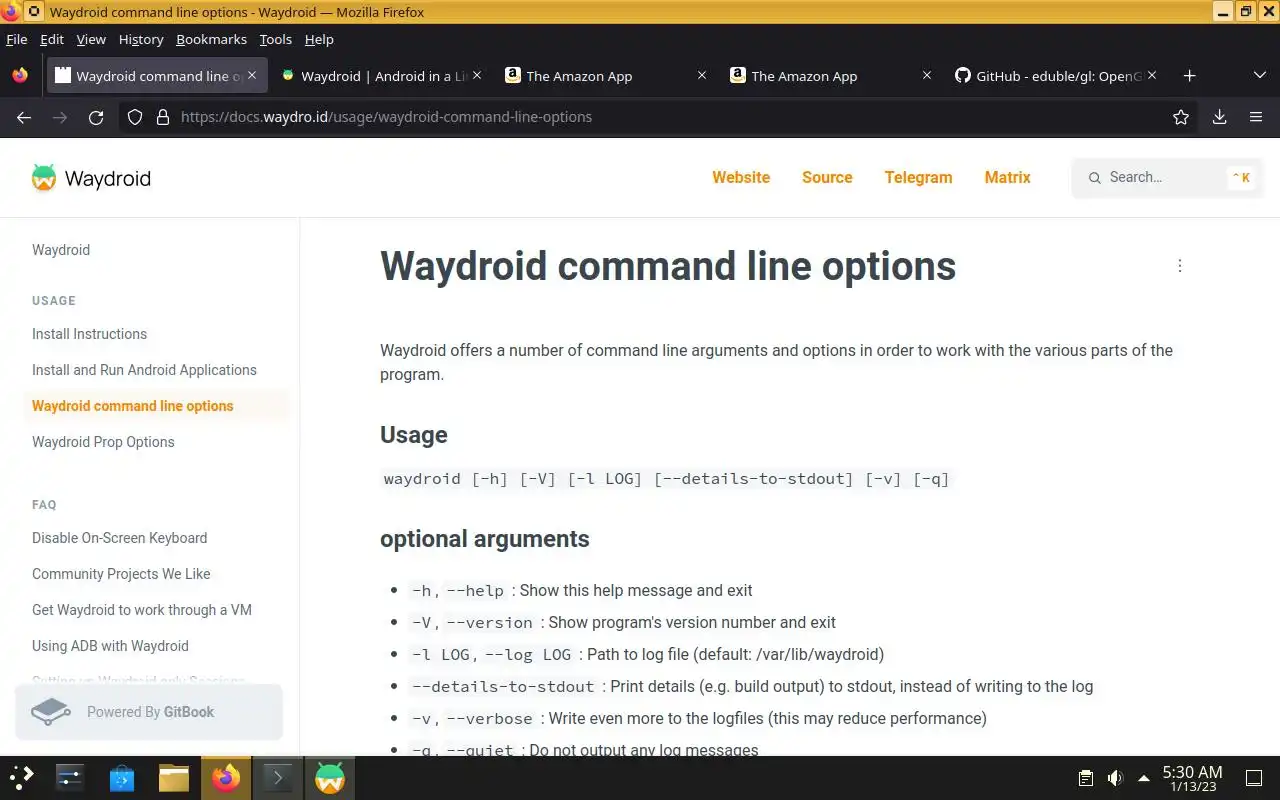Image resolution: width=1280 pixels, height=800 pixels.
Task: Expand hidden system tray icons
Action: (1143, 778)
